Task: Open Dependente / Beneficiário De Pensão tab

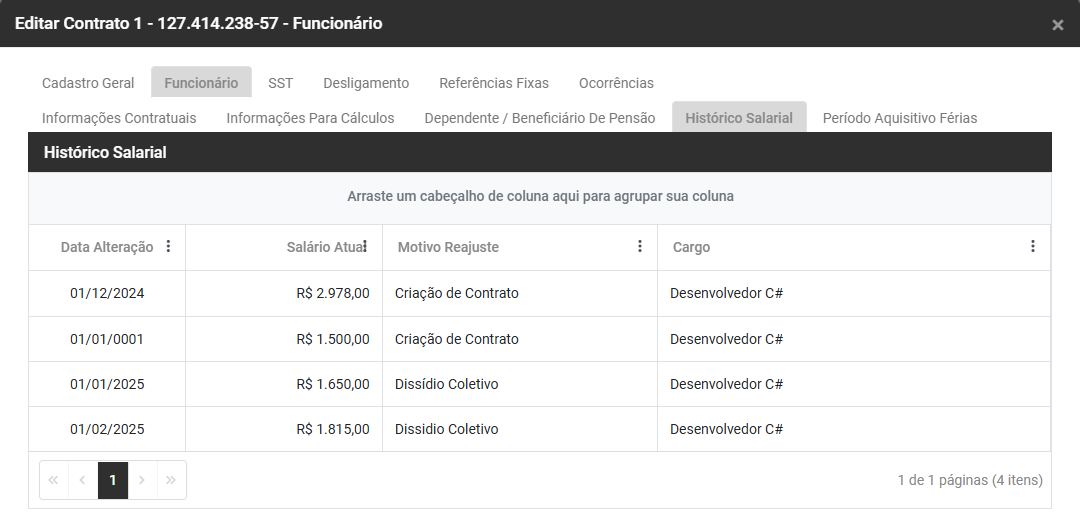Action: (540, 118)
